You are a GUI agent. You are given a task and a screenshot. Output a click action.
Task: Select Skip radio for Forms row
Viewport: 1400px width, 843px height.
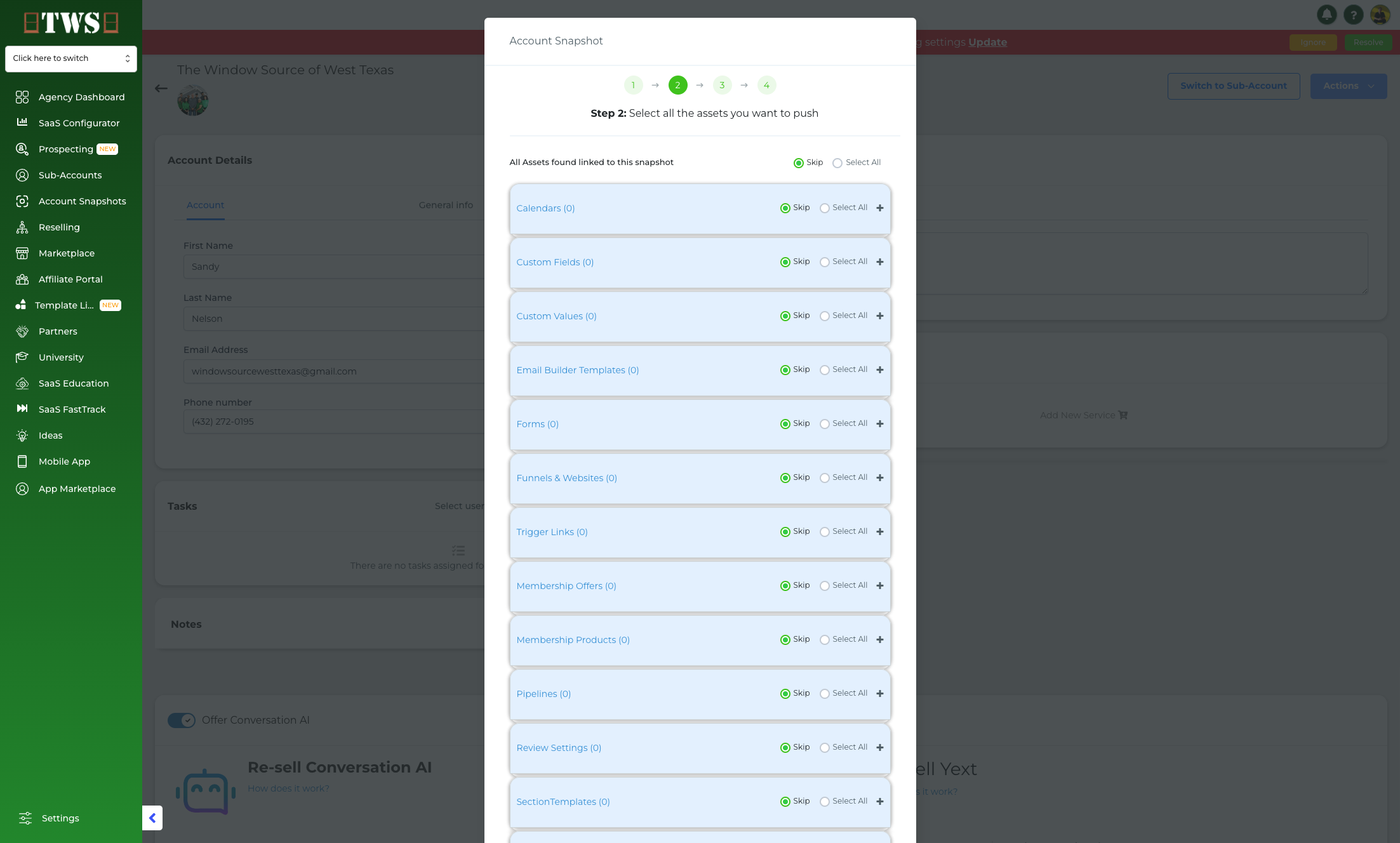point(785,424)
